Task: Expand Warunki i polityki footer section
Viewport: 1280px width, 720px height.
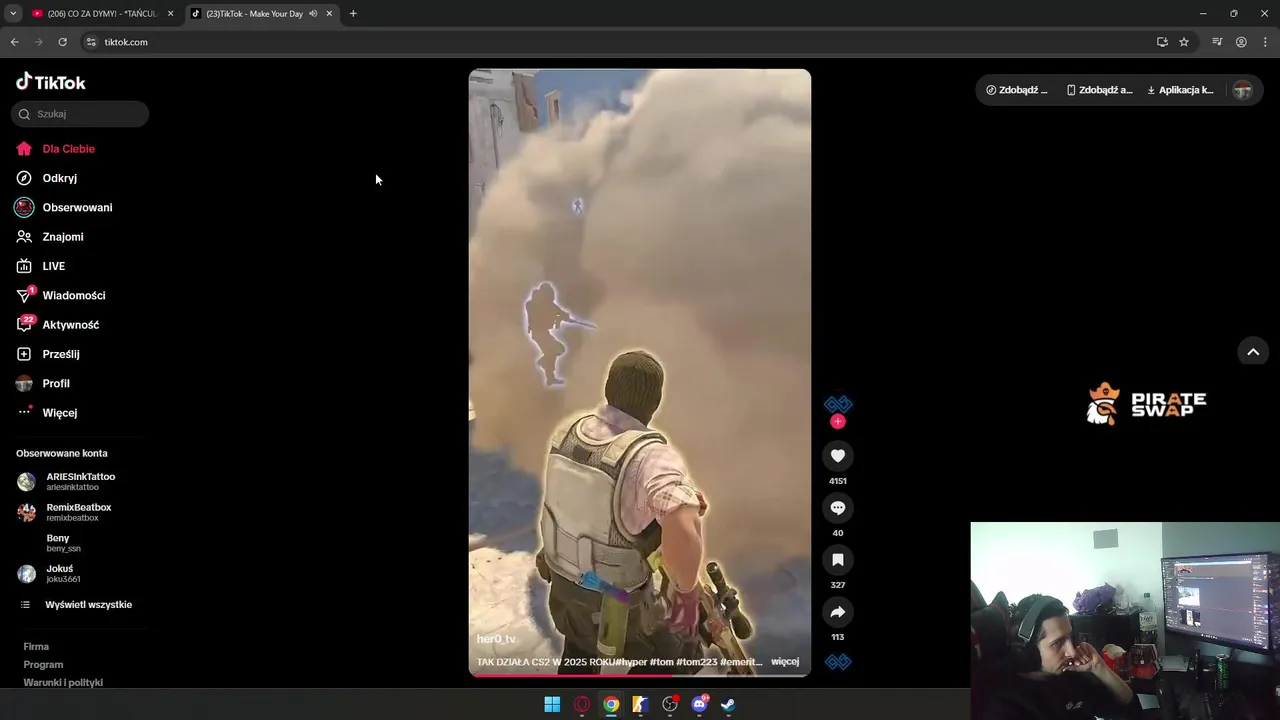Action: click(63, 683)
